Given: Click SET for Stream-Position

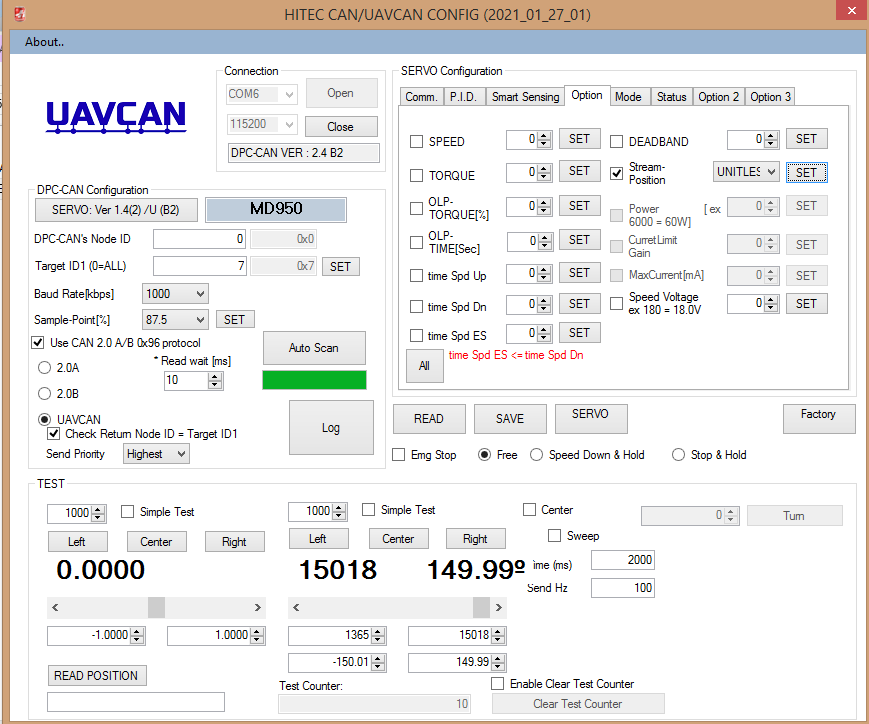Looking at the screenshot, I should pyautogui.click(x=806, y=172).
